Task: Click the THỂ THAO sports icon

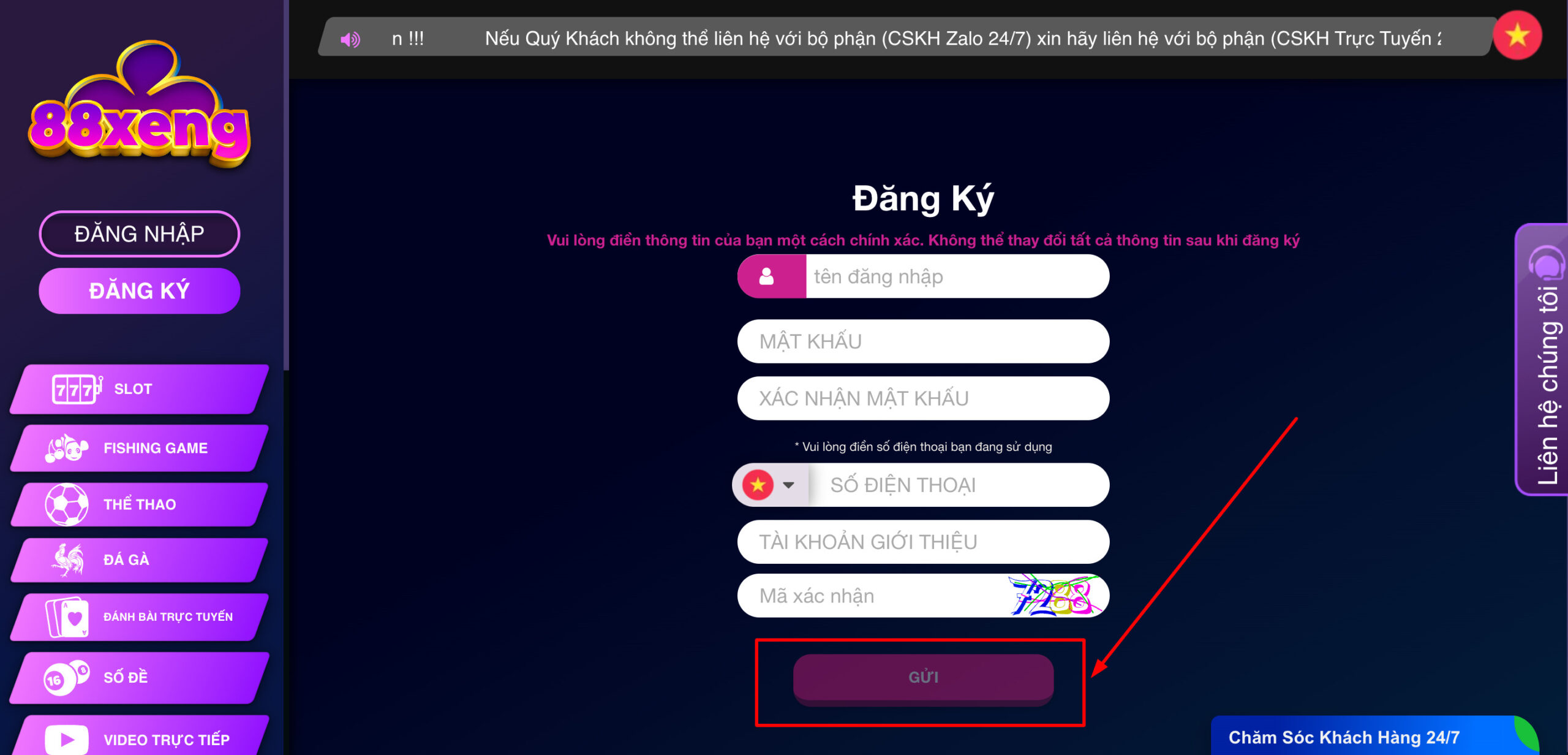Action: pyautogui.click(x=62, y=503)
